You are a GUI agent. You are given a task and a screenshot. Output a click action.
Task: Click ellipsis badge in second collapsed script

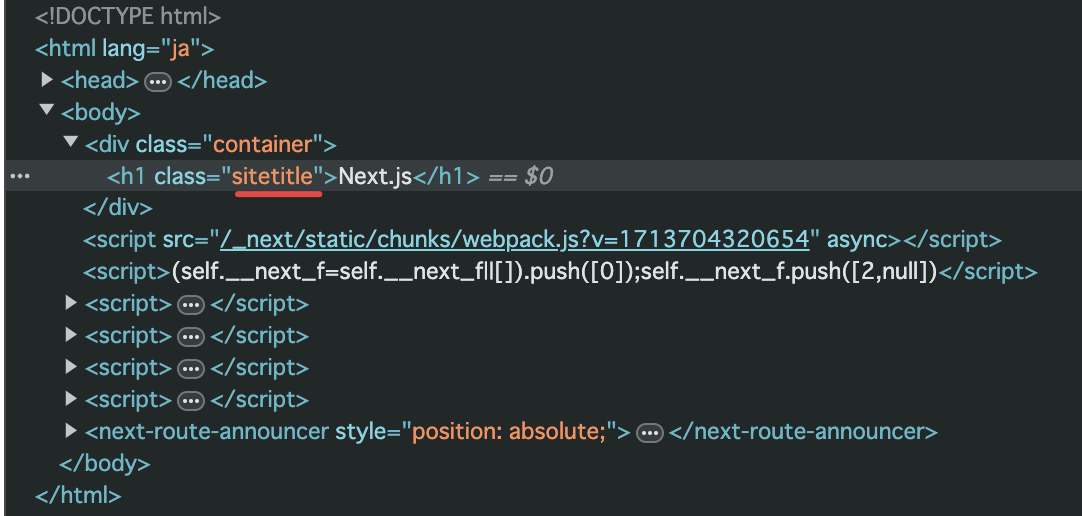[x=191, y=337]
